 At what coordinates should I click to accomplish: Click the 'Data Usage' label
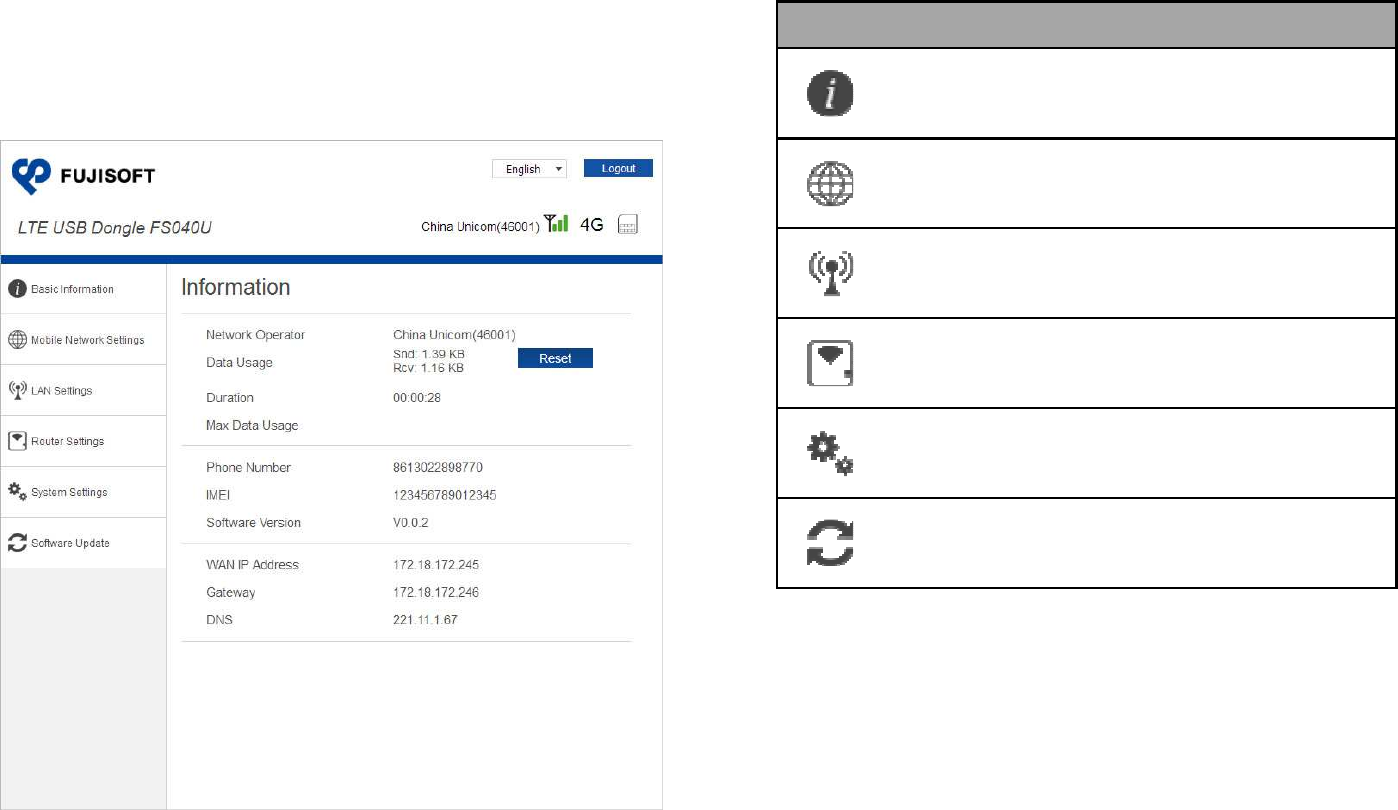[x=239, y=362]
